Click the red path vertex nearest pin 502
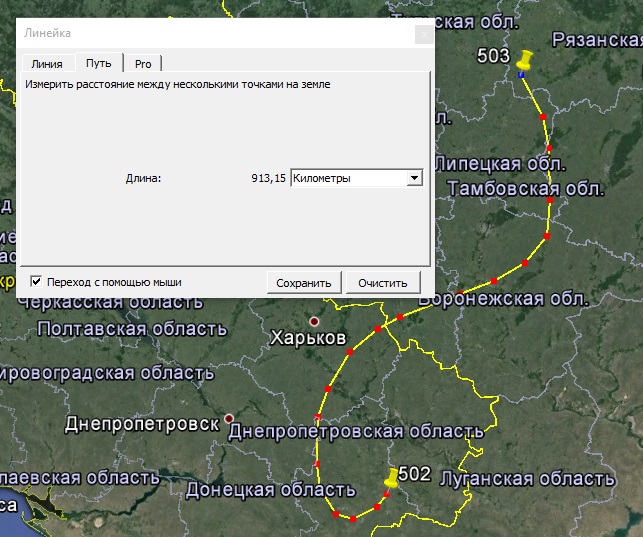This screenshot has height=537, width=643. (387, 494)
